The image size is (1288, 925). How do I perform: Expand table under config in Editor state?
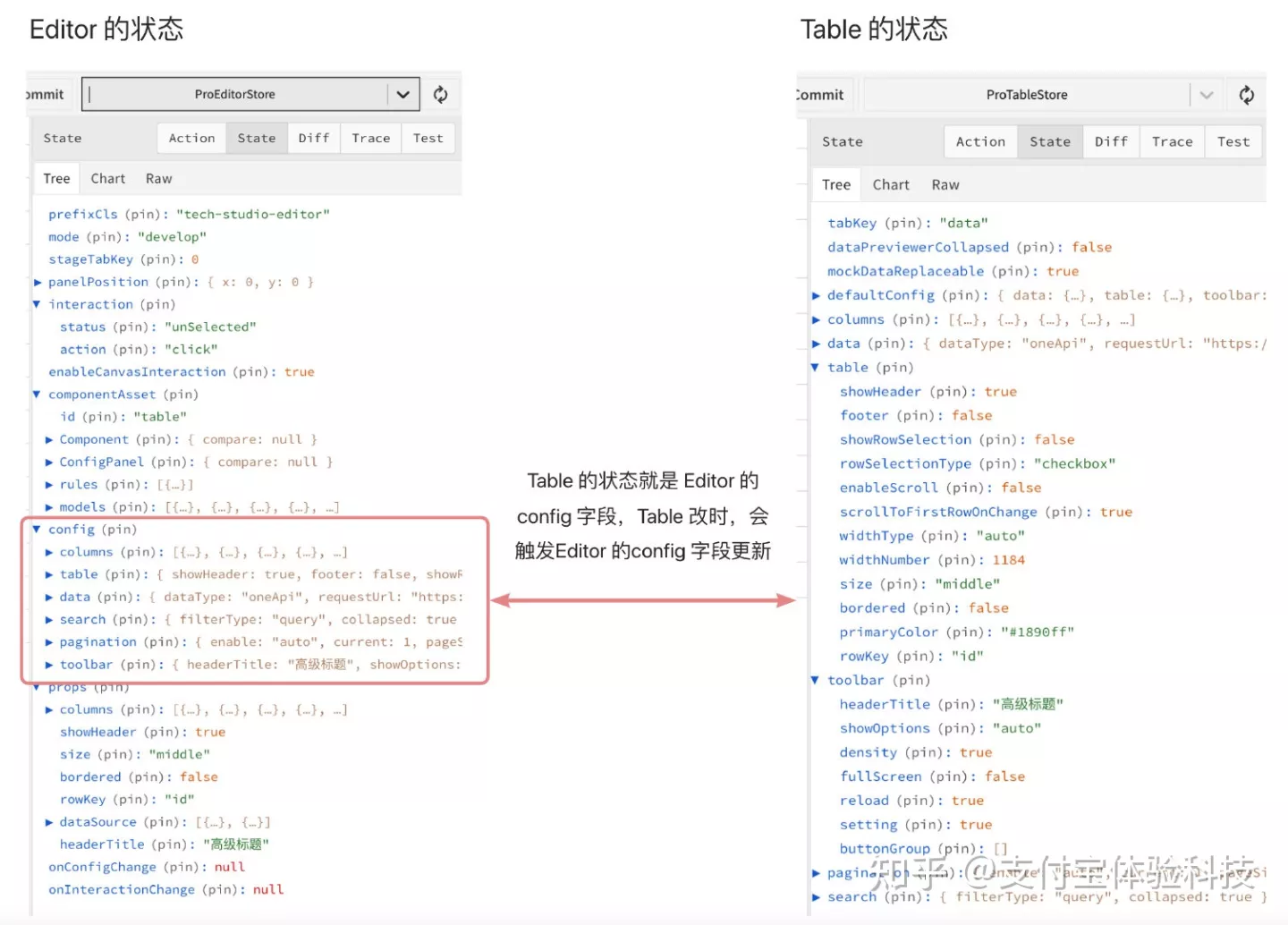tap(49, 574)
